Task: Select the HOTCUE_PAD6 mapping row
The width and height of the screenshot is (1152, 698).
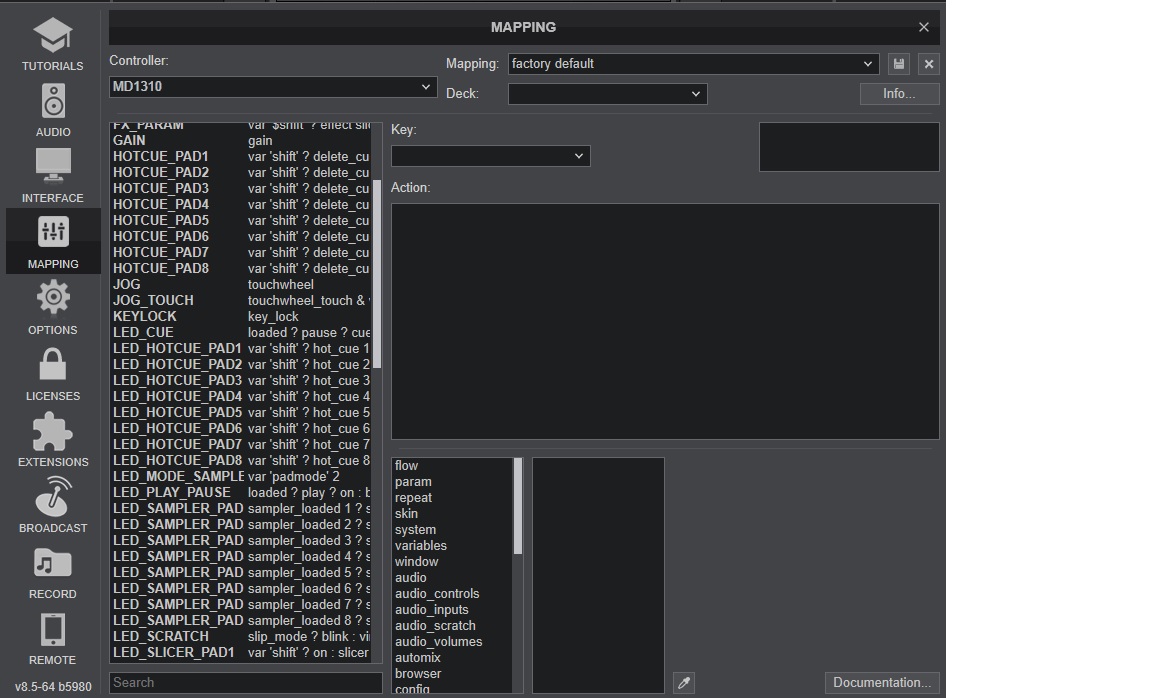Action: click(241, 237)
